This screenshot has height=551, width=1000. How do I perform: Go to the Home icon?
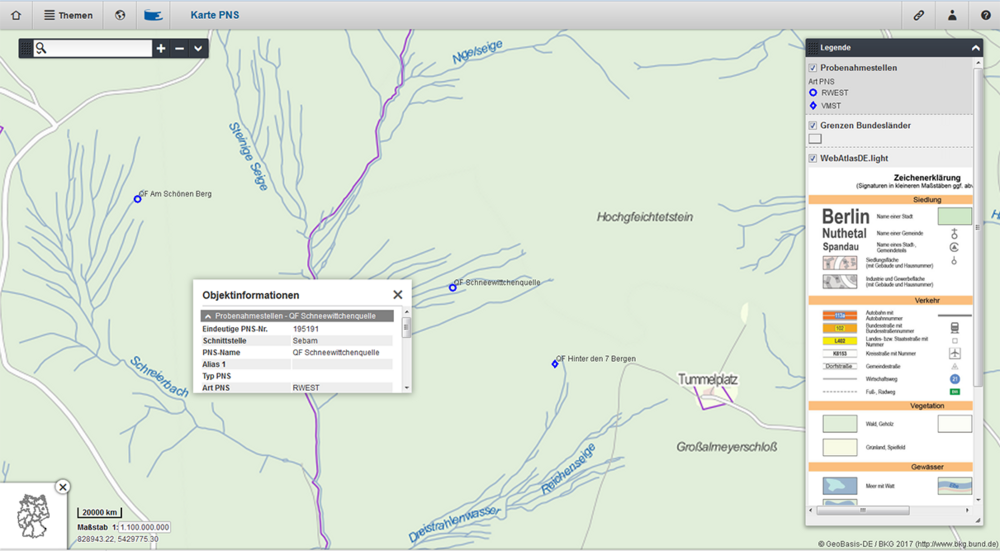tap(16, 15)
